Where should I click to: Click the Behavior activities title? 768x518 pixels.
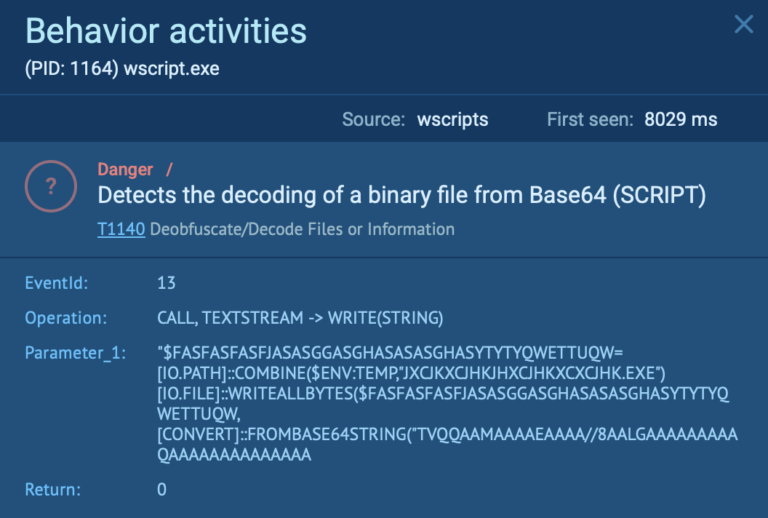(x=165, y=31)
